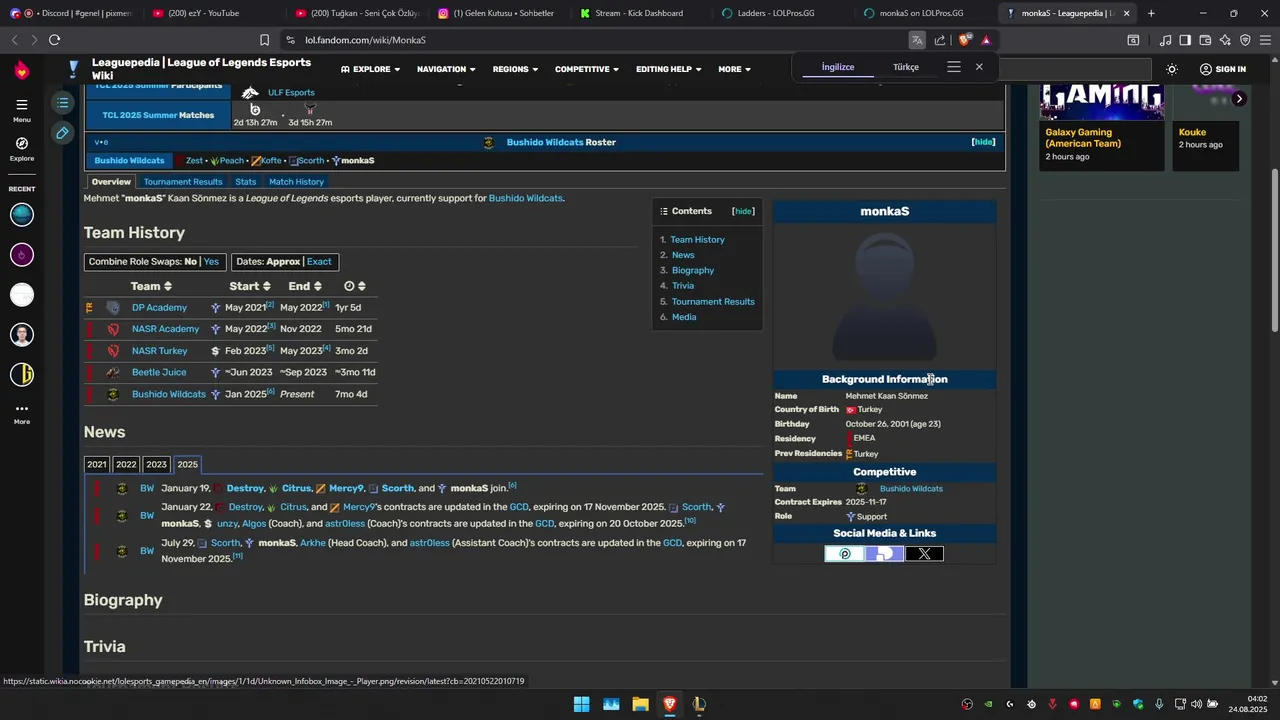Open translate options menu icon
The height and width of the screenshot is (720, 1280).
tap(954, 67)
